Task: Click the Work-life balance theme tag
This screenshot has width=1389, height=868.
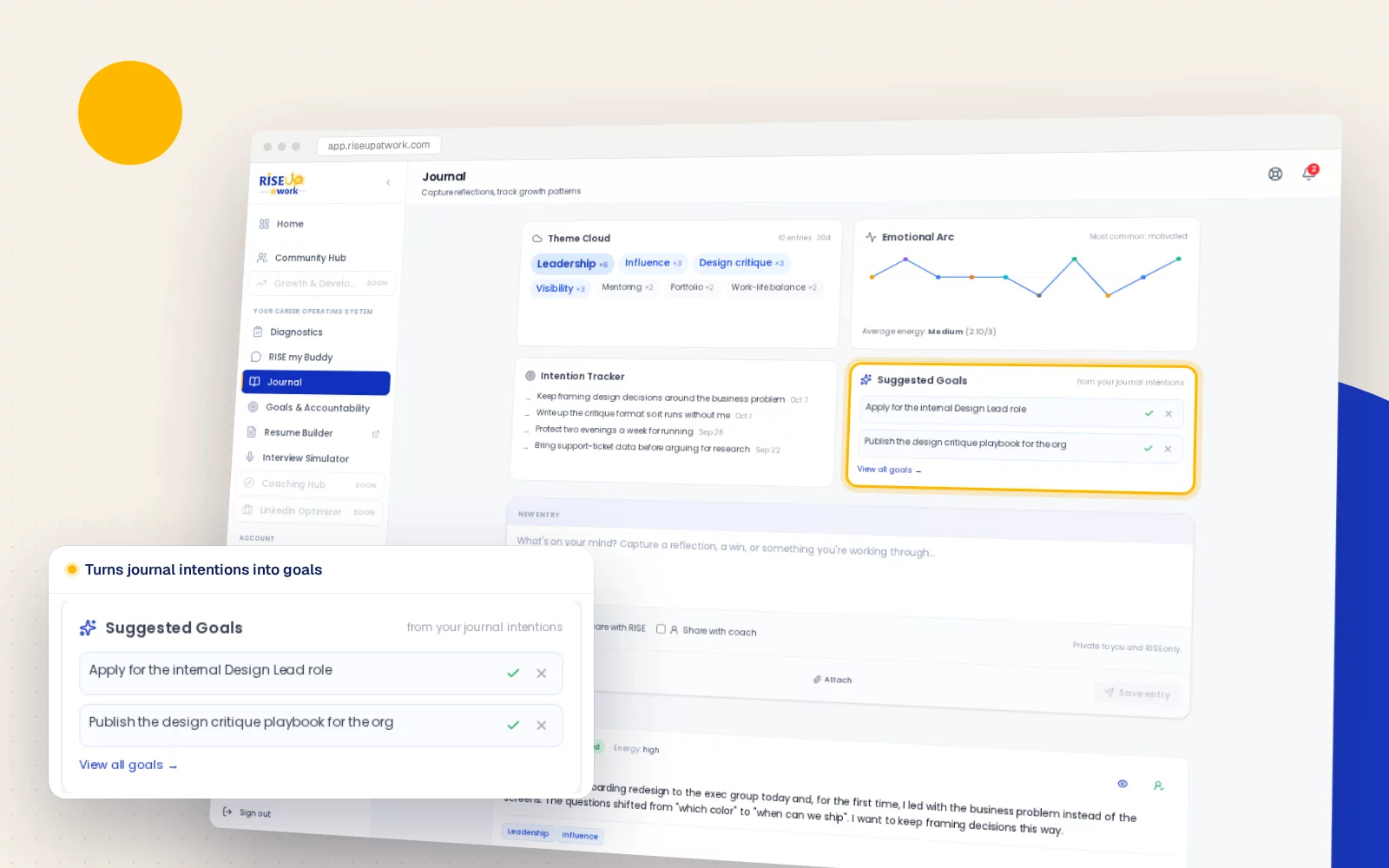Action: 773,287
